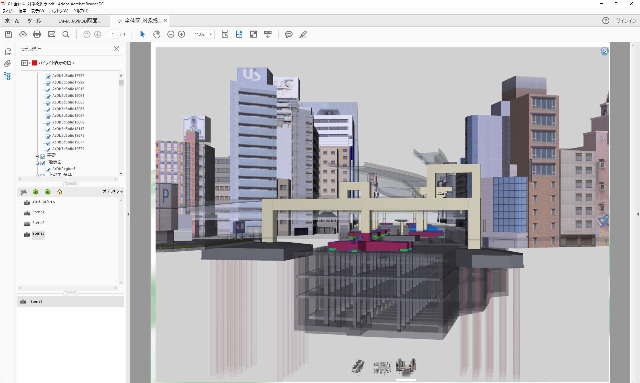Open the ウィンドウ (Window) menu
The height and width of the screenshot is (383, 640).
pos(58,11)
